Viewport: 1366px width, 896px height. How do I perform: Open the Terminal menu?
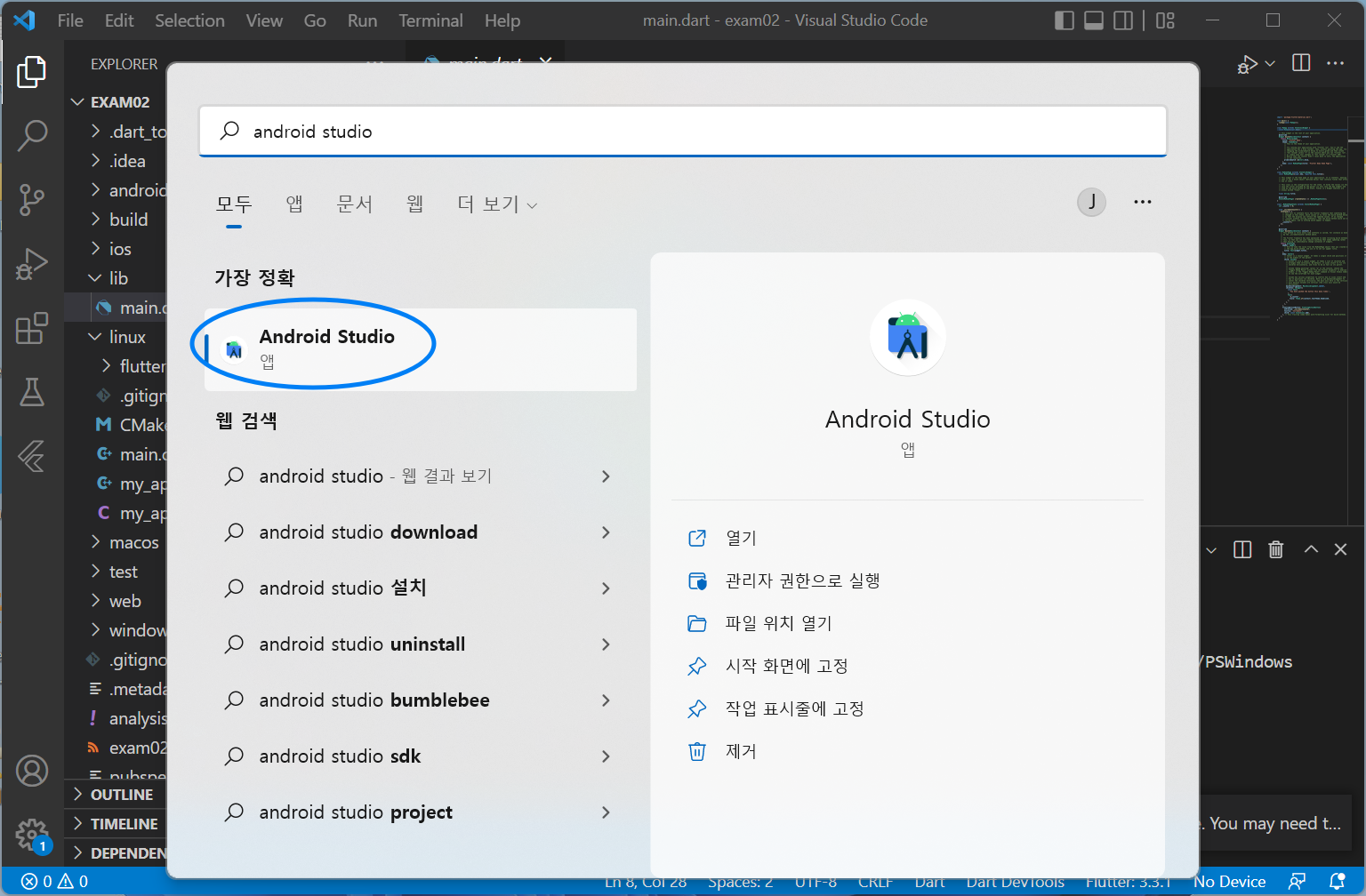coord(430,20)
